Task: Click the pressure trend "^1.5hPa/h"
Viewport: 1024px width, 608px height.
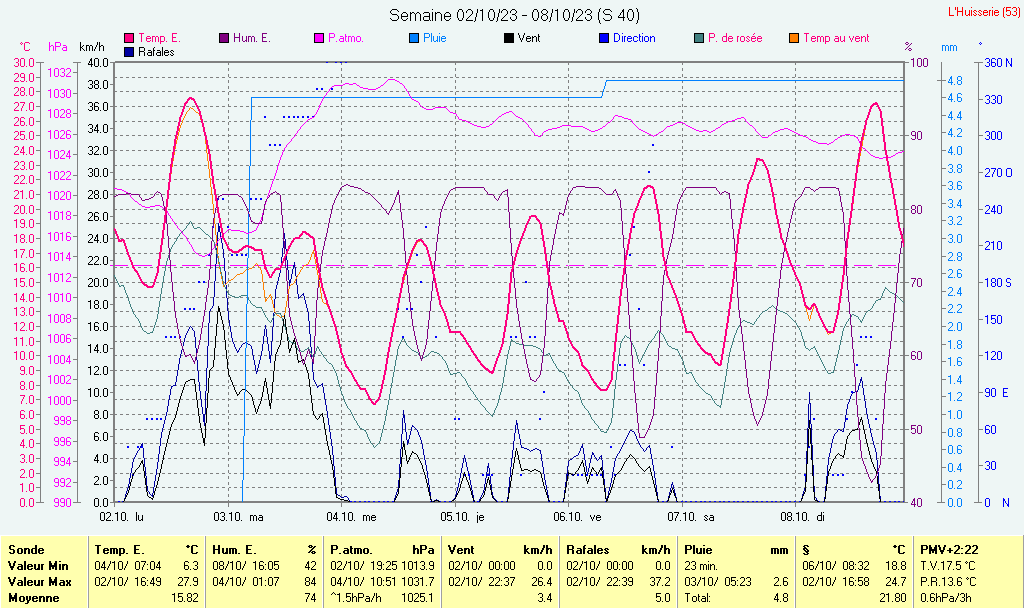Action: [357, 598]
